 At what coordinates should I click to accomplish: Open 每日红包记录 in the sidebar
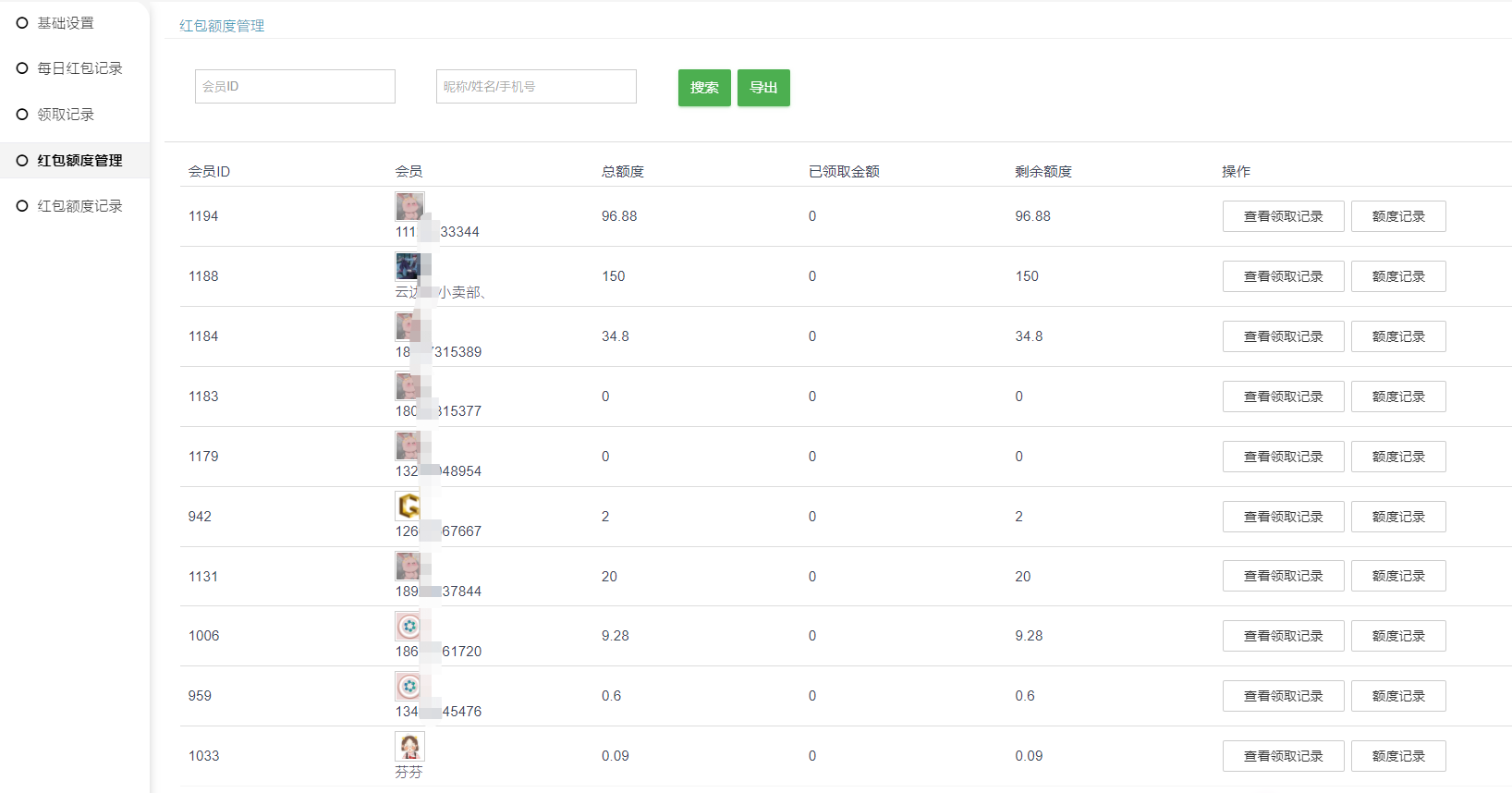pyautogui.click(x=79, y=68)
